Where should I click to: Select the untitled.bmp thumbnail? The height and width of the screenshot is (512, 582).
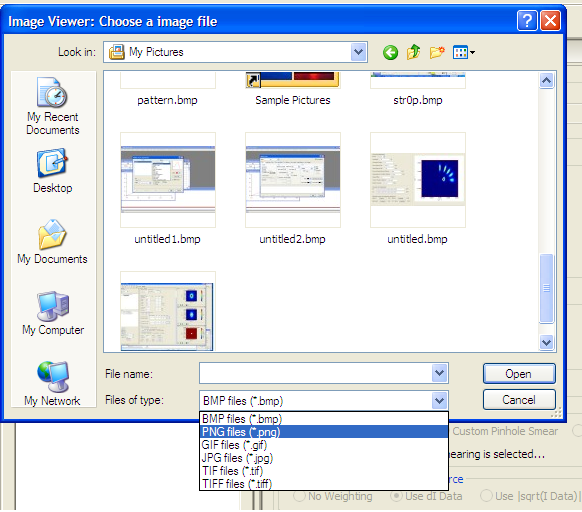tap(418, 180)
